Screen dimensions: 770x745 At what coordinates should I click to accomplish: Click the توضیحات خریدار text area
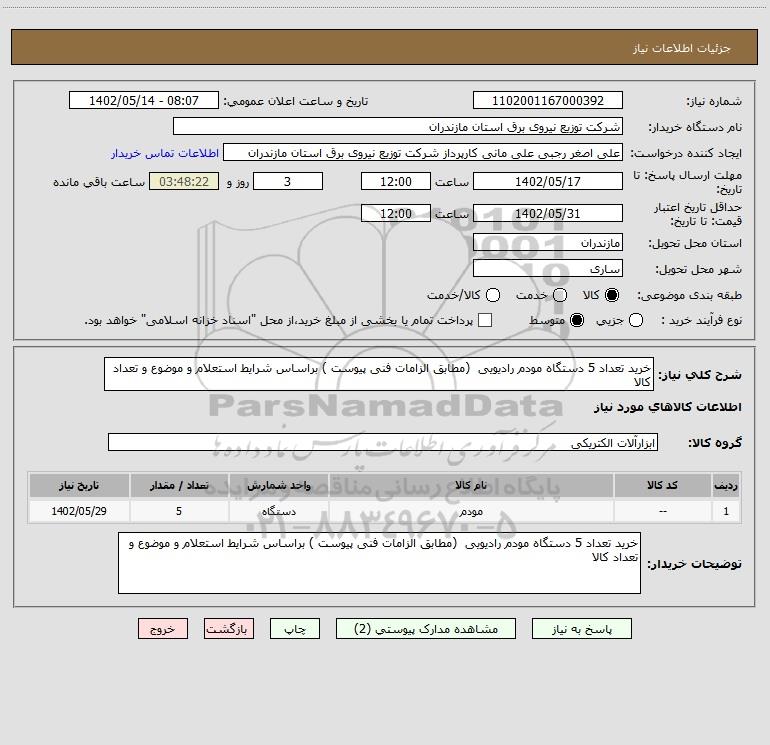tap(379, 563)
